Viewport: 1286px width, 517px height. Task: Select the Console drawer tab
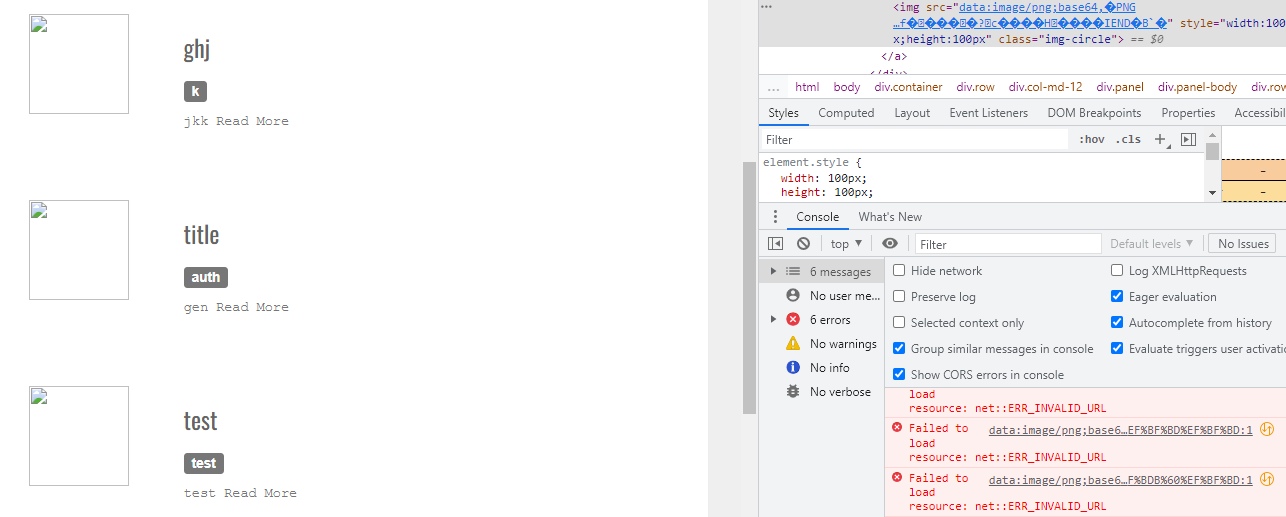(x=818, y=217)
